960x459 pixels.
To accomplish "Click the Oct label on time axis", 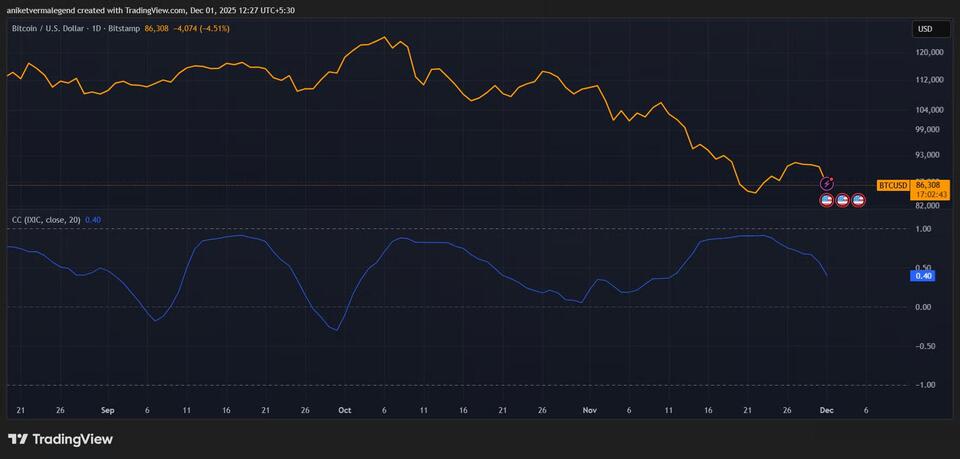I will click(x=344, y=411).
